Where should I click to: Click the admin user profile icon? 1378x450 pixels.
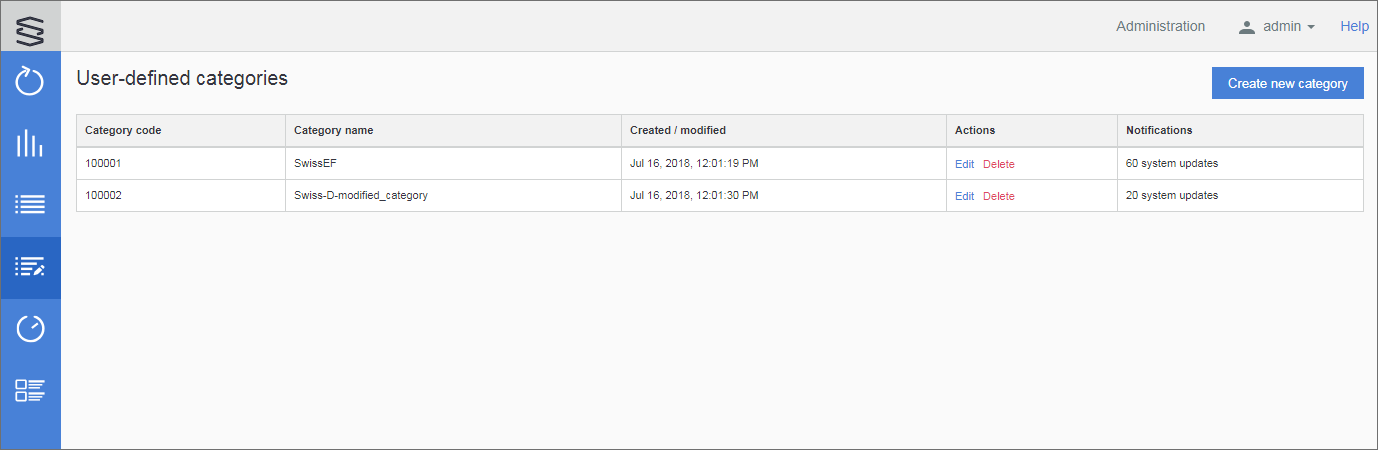tap(1246, 27)
